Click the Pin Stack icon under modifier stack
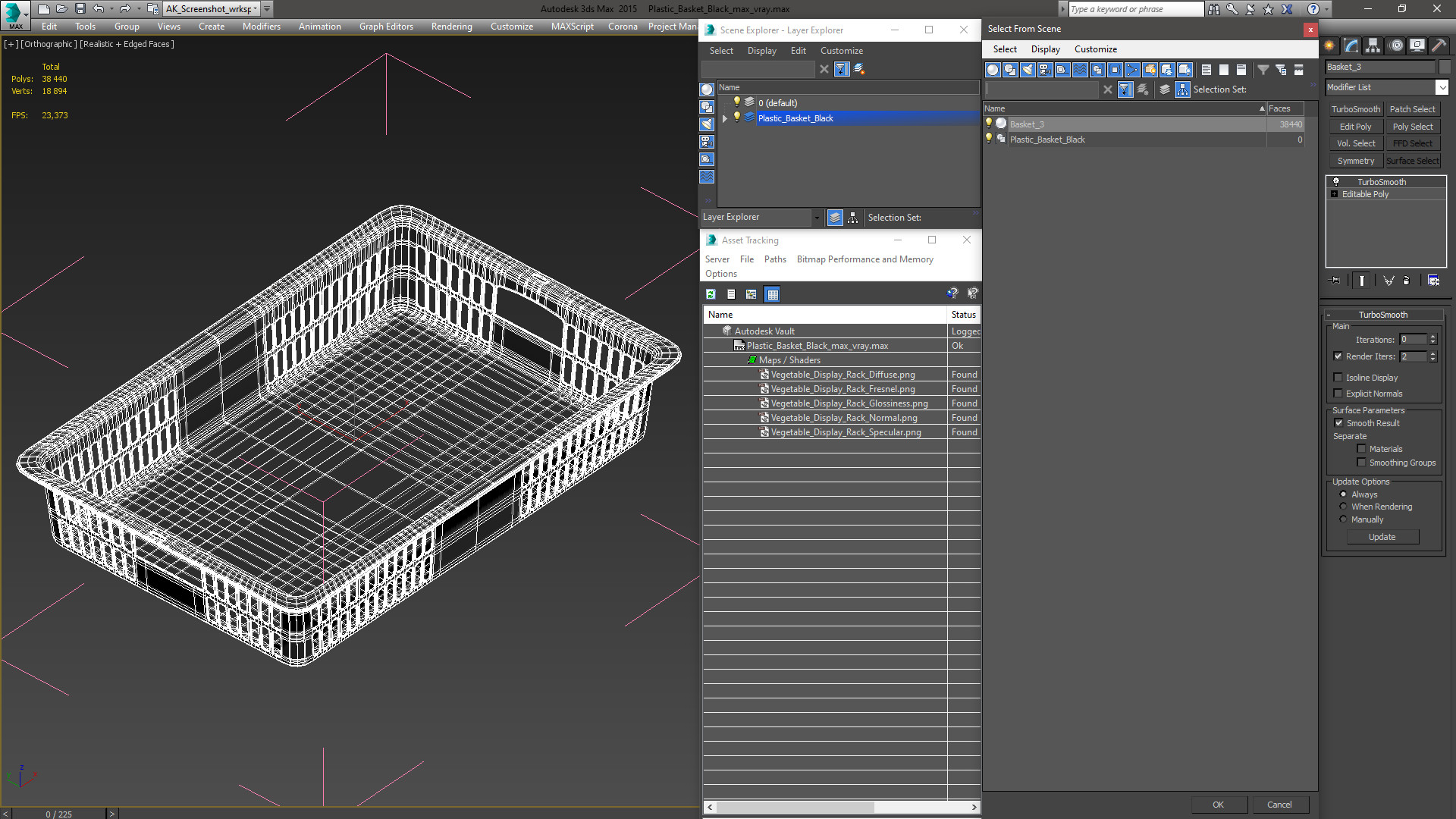 [1335, 281]
